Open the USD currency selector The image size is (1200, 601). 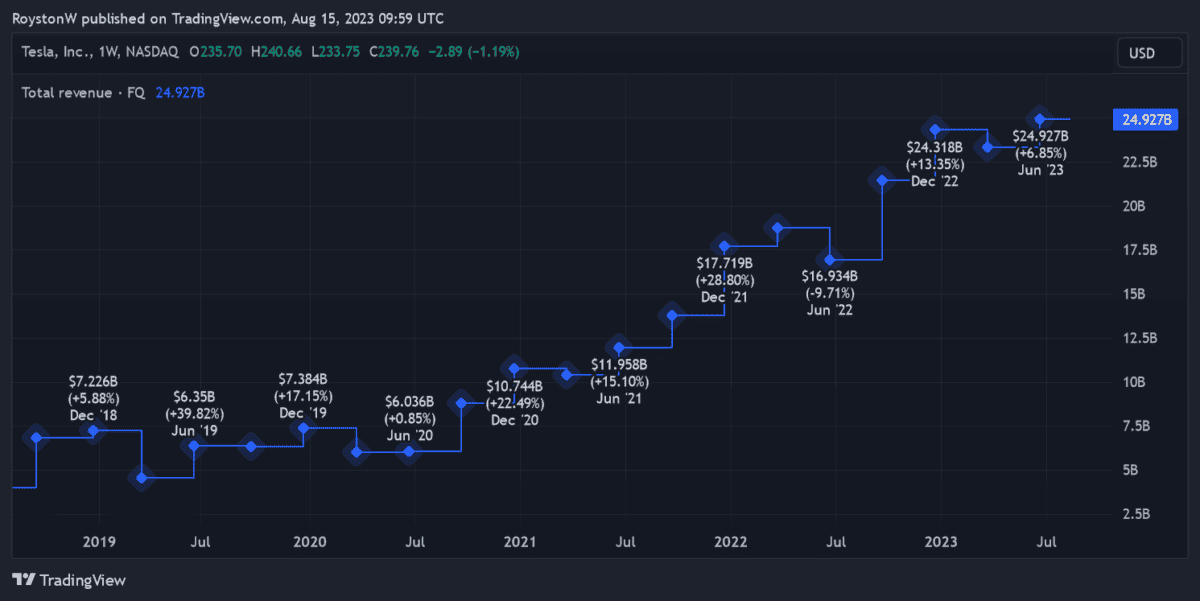point(1141,53)
